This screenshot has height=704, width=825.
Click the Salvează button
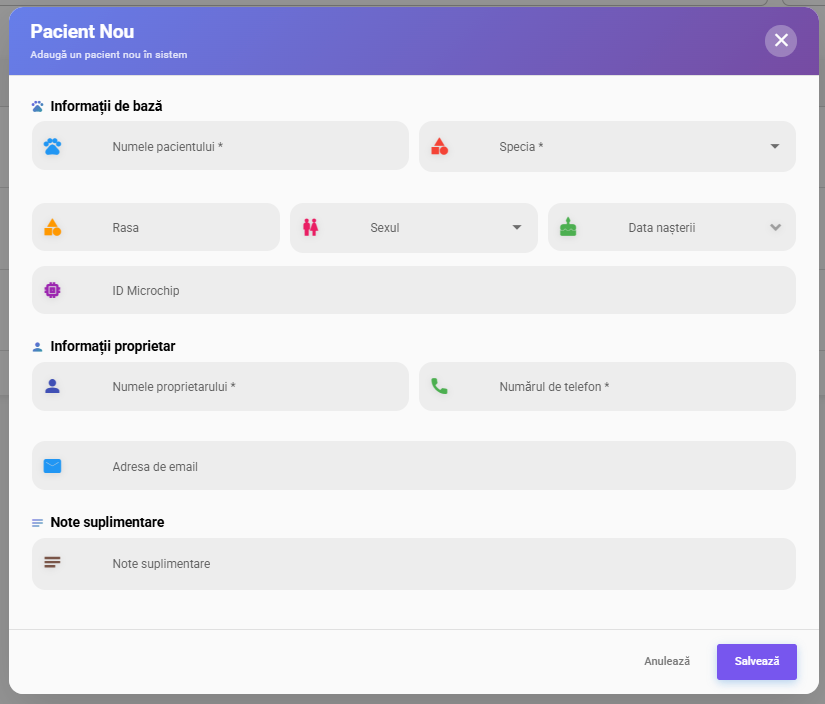pyautogui.click(x=757, y=661)
